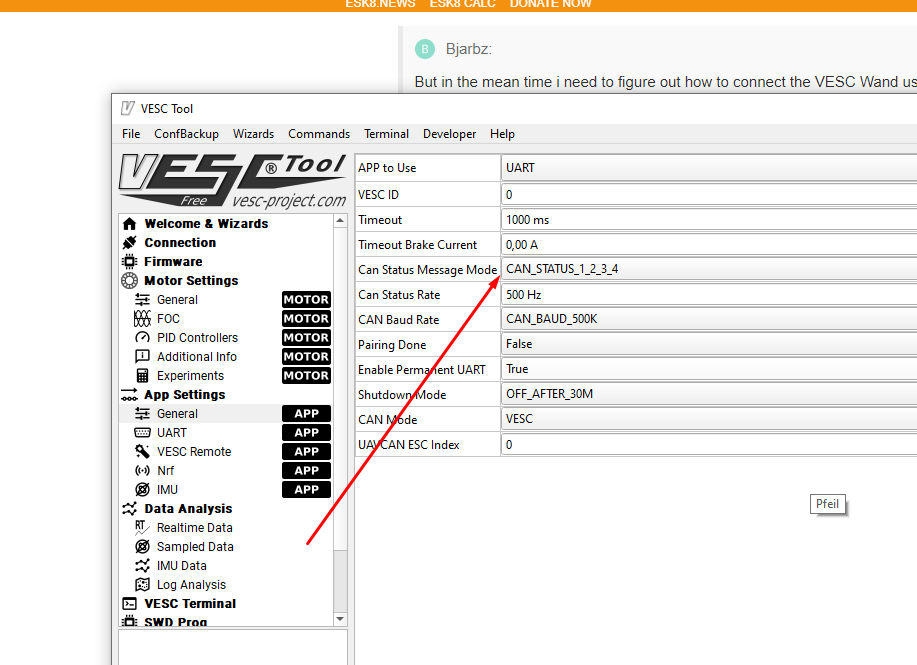This screenshot has width=917, height=665.
Task: Select the IMU app settings icon
Action: tap(144, 489)
